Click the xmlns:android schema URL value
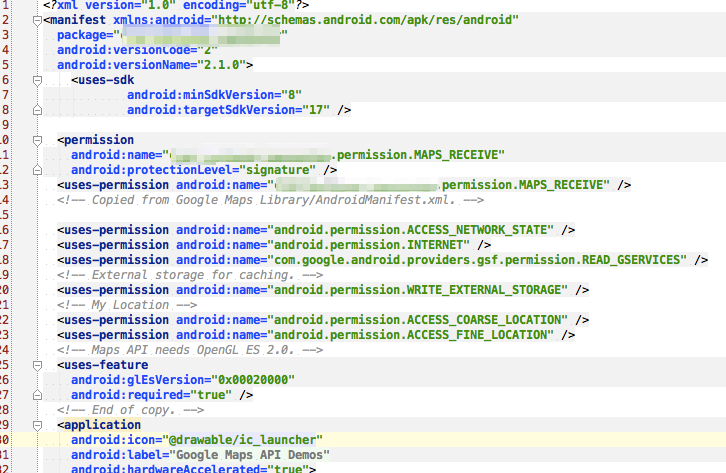 pyautogui.click(x=365, y=20)
